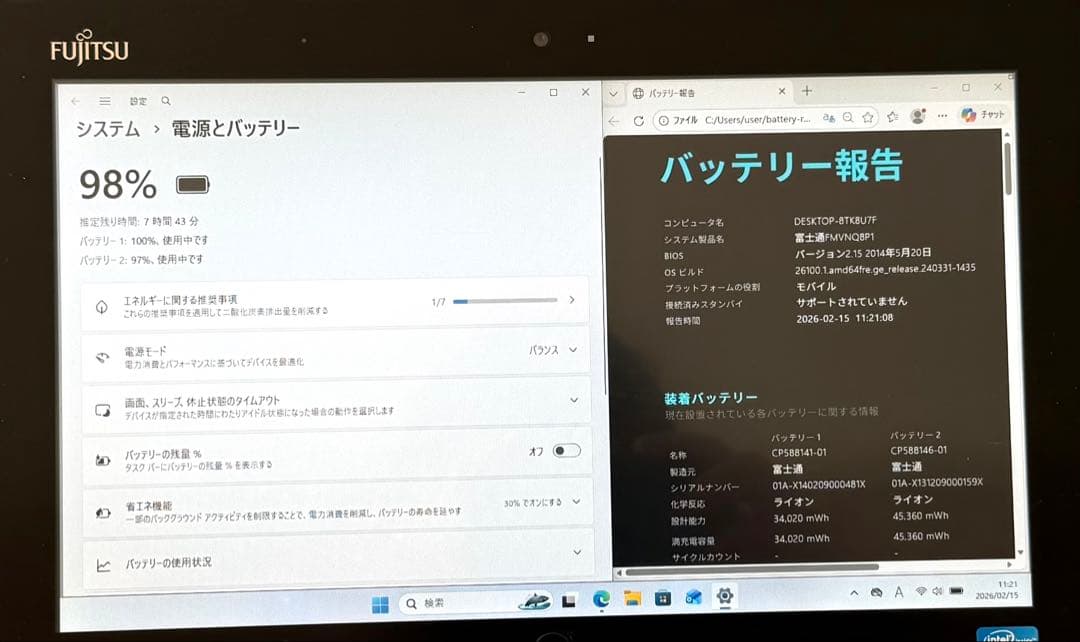The height and width of the screenshot is (642, 1080).
Task: Select battery 2 name CP588146-01
Action: coord(919,451)
